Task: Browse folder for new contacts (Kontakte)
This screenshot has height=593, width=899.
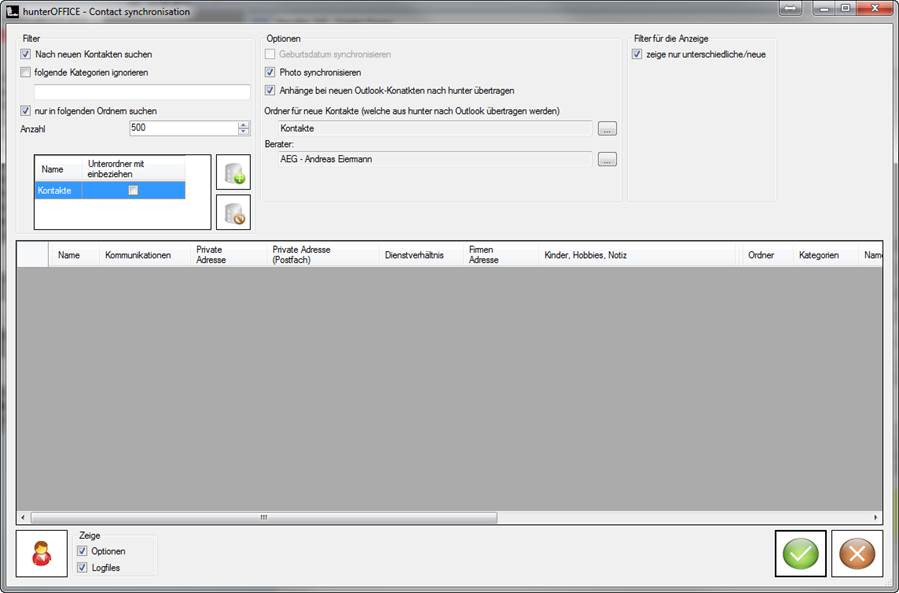Action: pos(607,129)
